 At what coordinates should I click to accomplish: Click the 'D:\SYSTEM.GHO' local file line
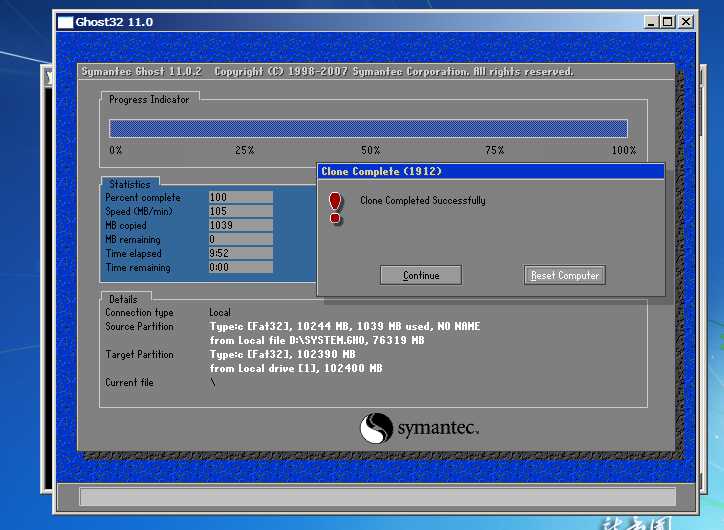point(317,340)
